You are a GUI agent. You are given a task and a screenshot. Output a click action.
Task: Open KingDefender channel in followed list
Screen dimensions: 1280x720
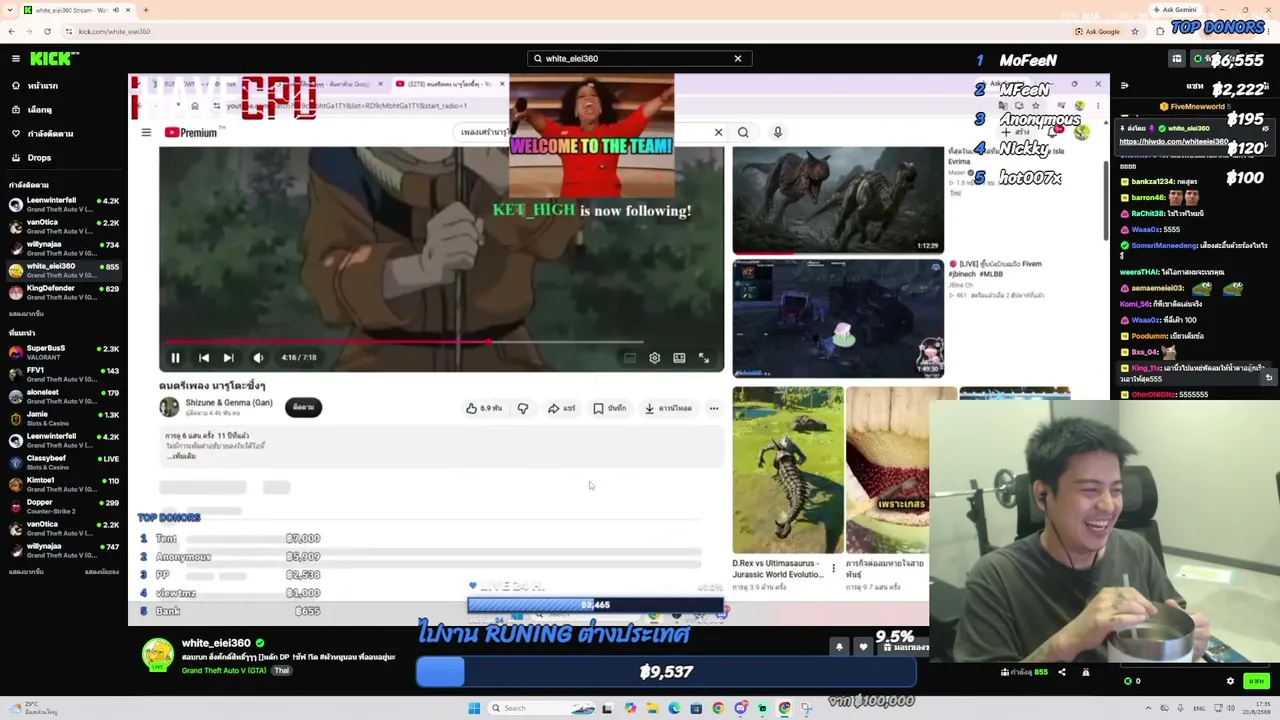[64, 292]
